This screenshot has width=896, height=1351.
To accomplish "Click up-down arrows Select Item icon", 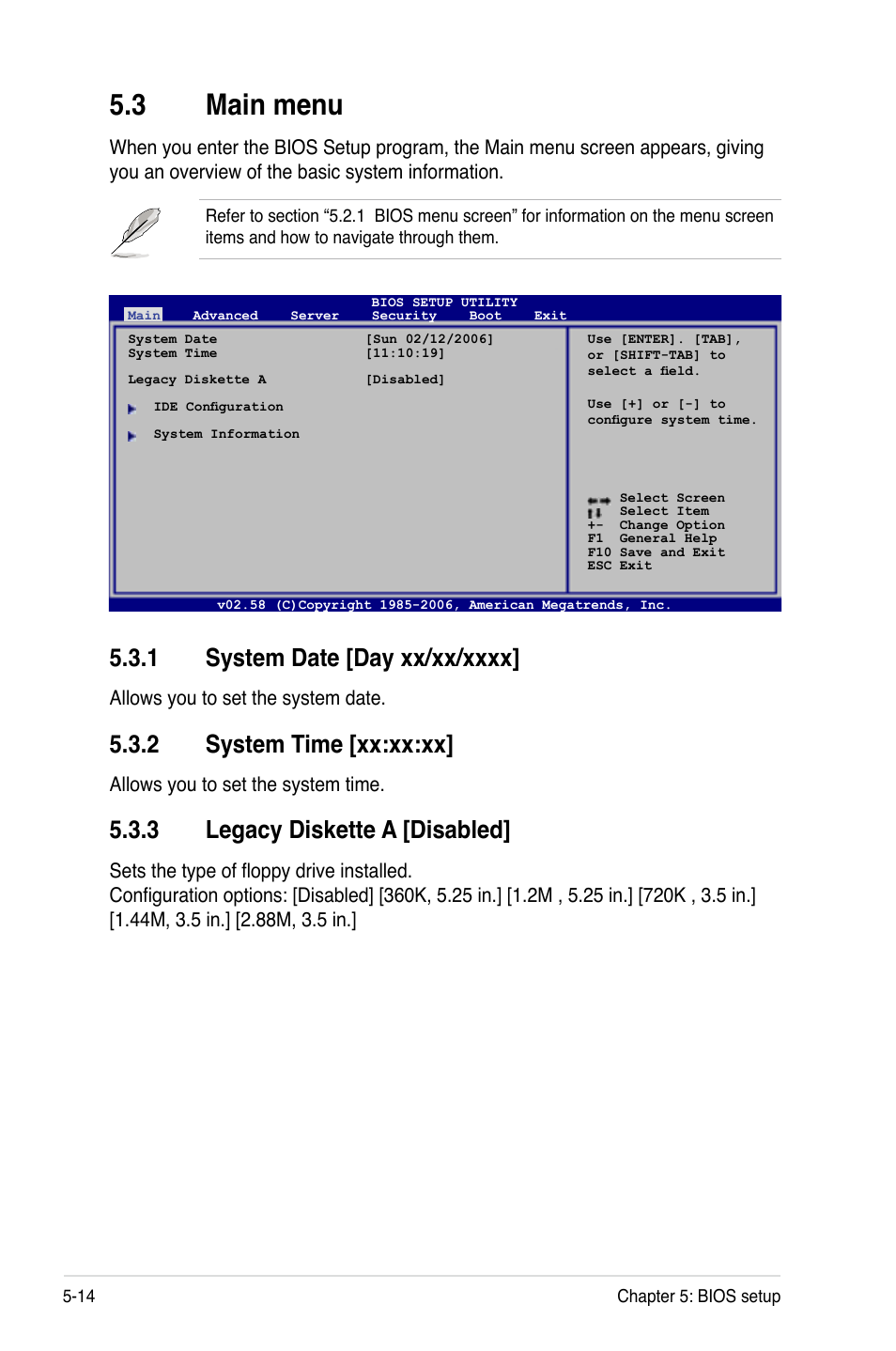I will coord(595,513).
